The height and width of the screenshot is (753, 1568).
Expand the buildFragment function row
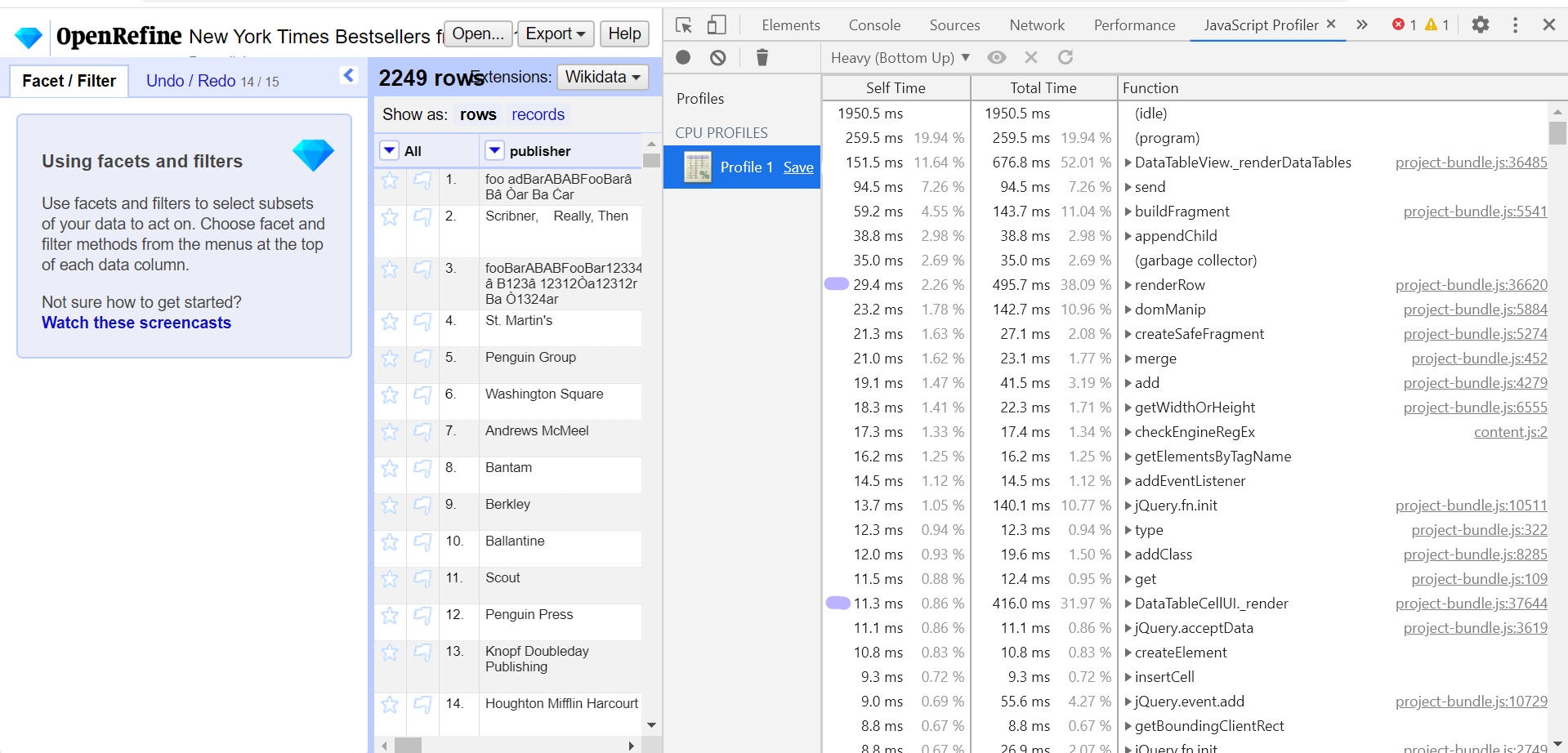point(1128,212)
